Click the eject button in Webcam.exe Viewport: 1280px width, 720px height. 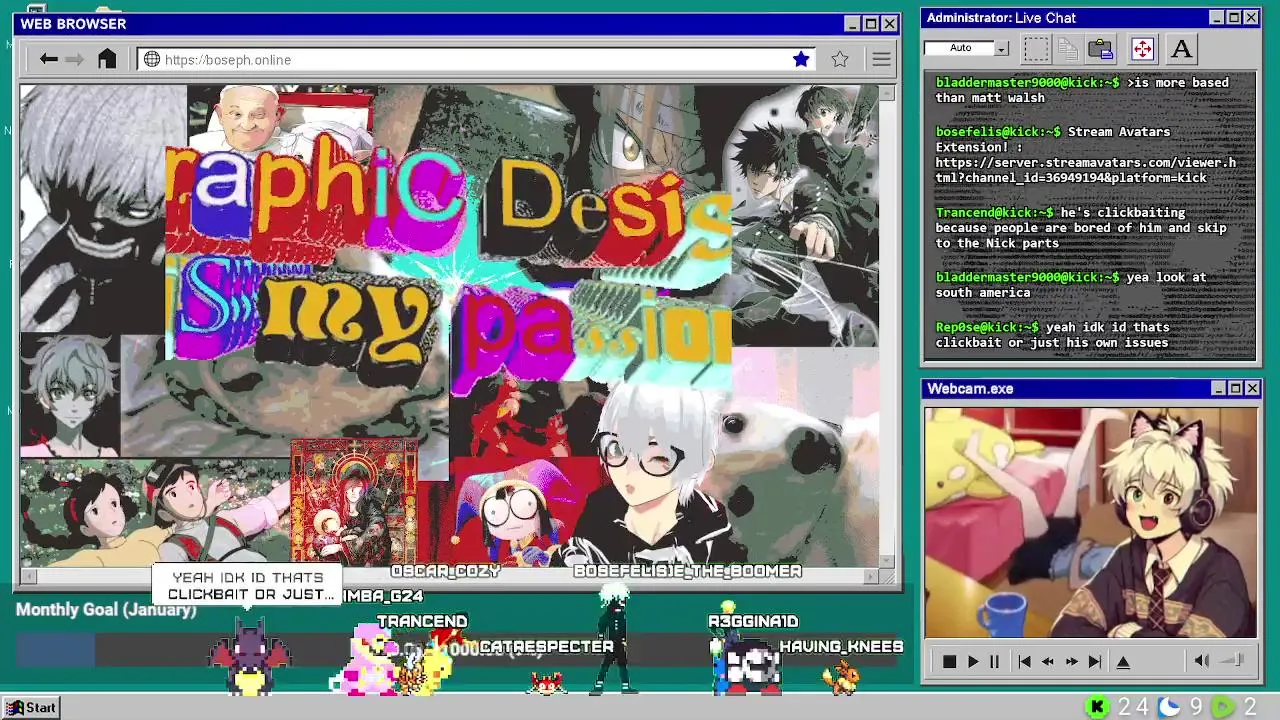(x=1123, y=661)
